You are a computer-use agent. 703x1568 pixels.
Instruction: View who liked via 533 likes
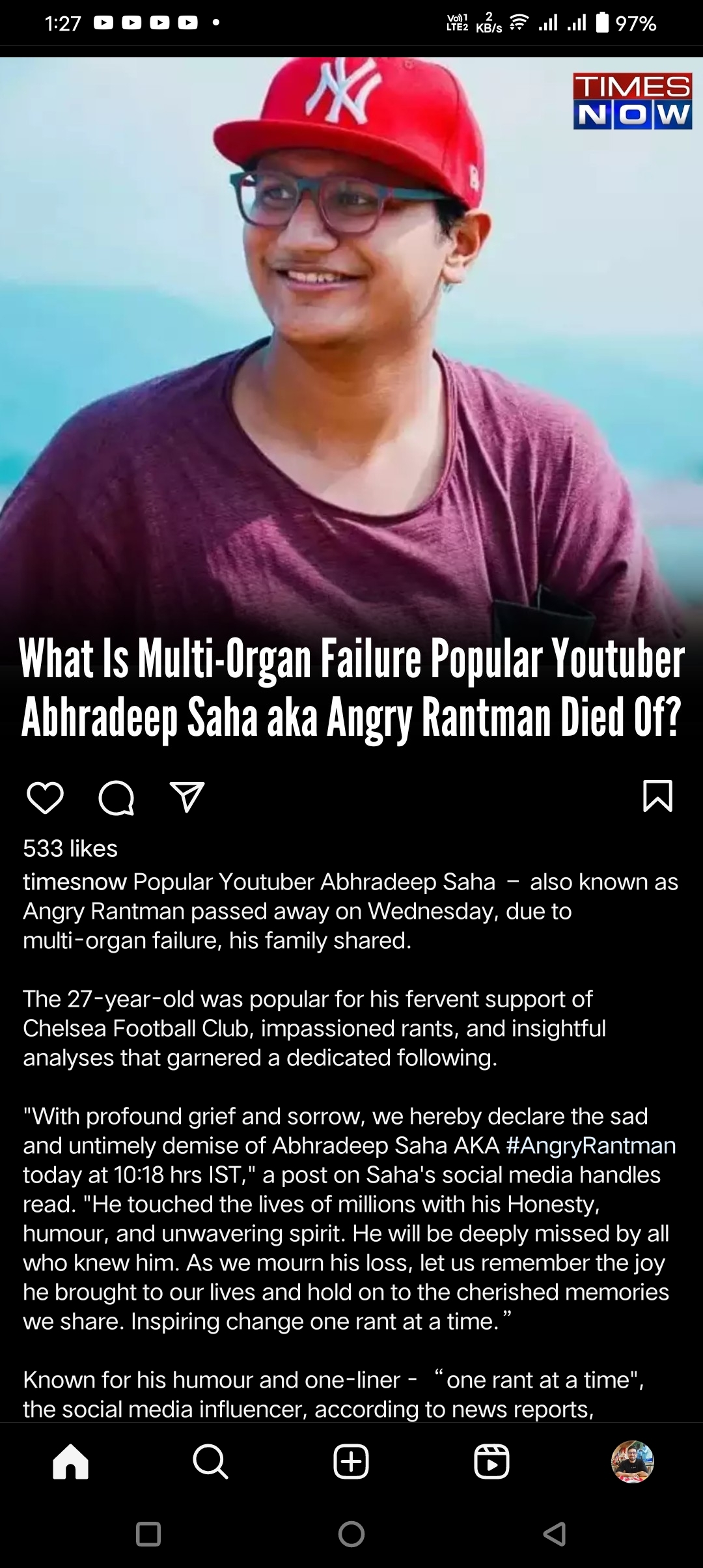click(70, 848)
